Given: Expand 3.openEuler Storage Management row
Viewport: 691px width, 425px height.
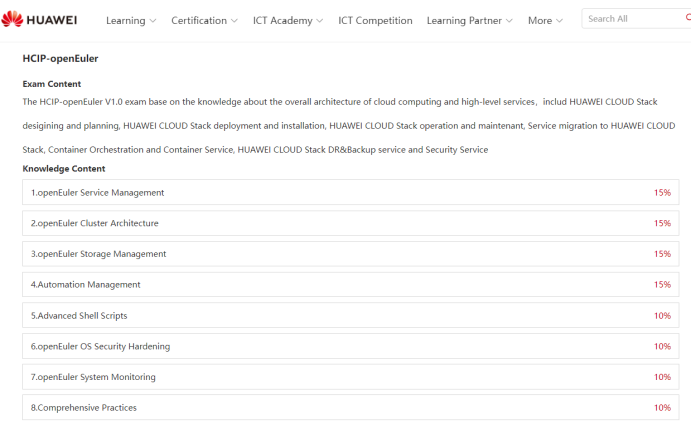Looking at the screenshot, I should click(x=351, y=254).
